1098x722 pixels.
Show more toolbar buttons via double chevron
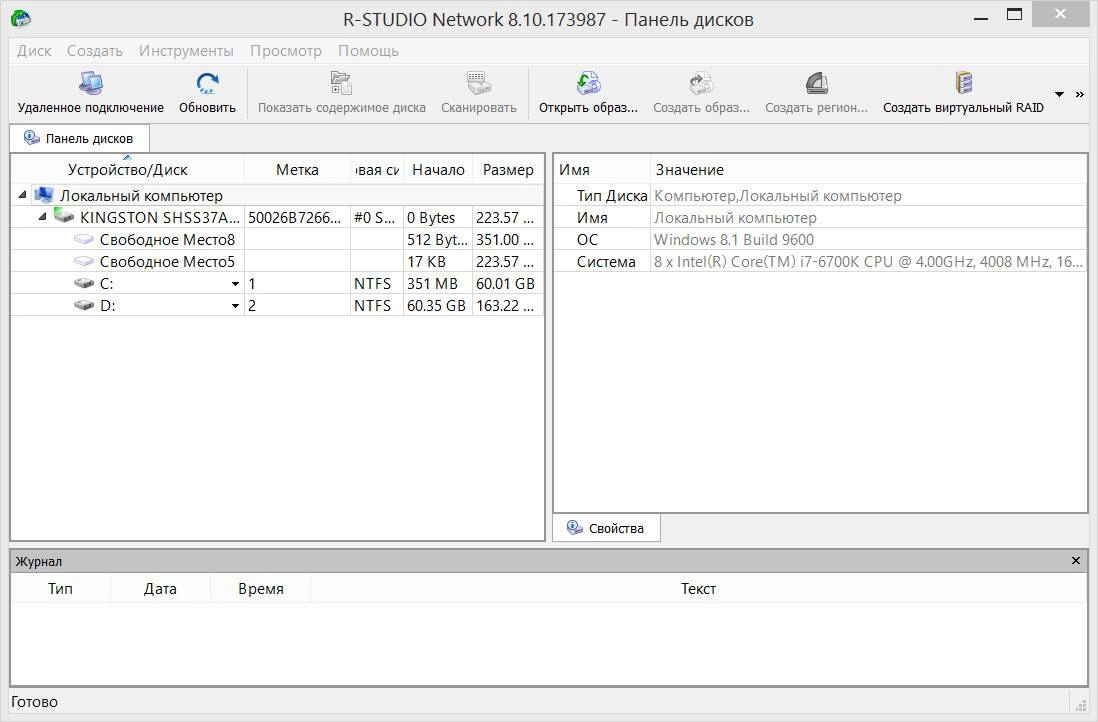click(x=1079, y=95)
